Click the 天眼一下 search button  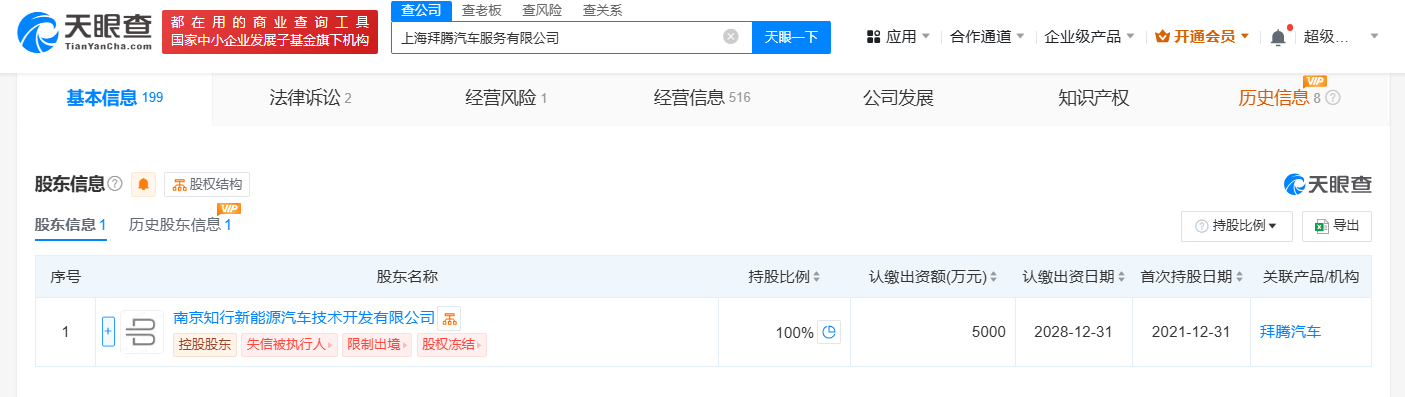click(x=791, y=37)
